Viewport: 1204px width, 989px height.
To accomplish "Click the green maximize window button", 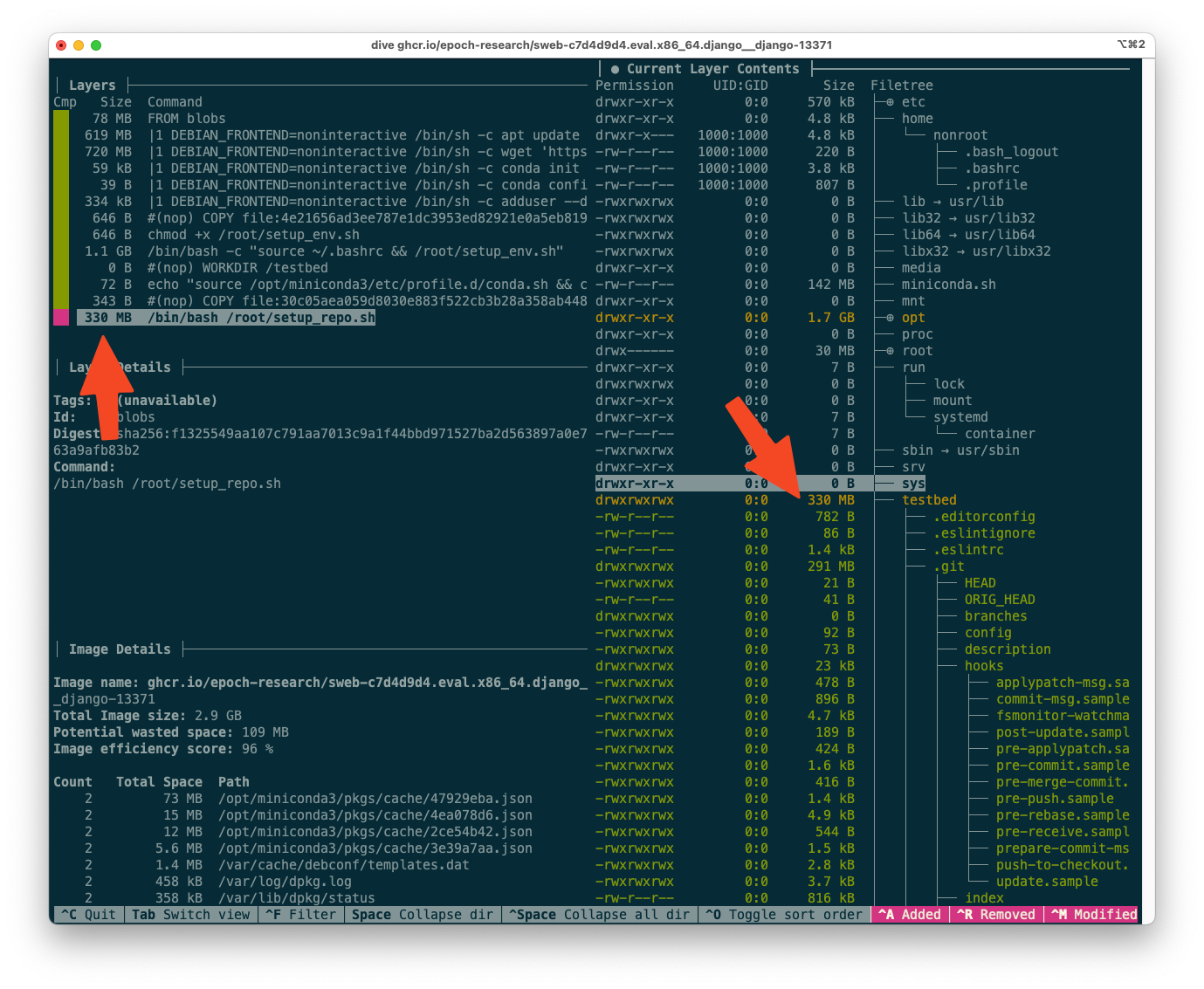I will pyautogui.click(x=96, y=45).
